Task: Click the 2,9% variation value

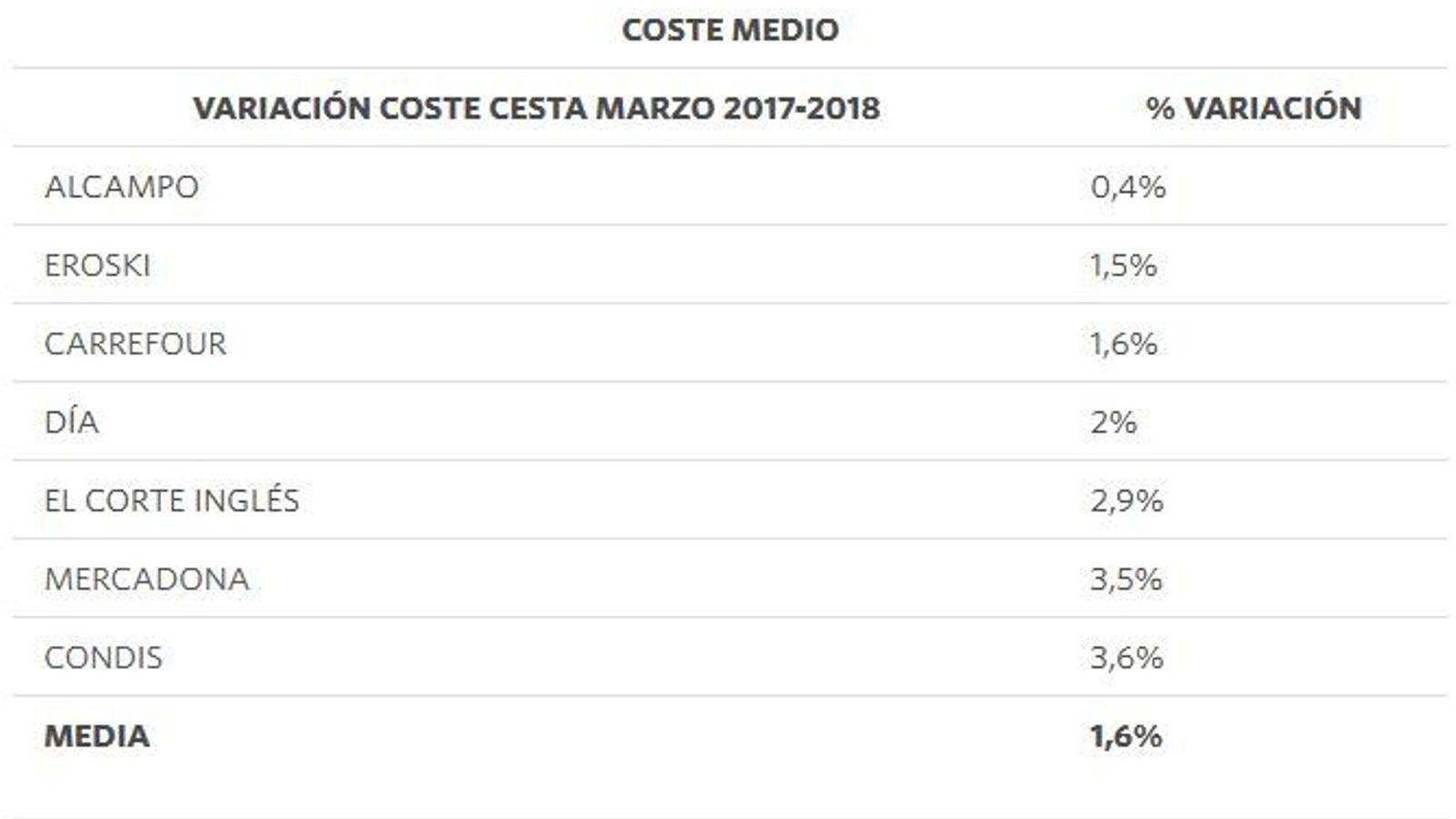Action: tap(1127, 500)
